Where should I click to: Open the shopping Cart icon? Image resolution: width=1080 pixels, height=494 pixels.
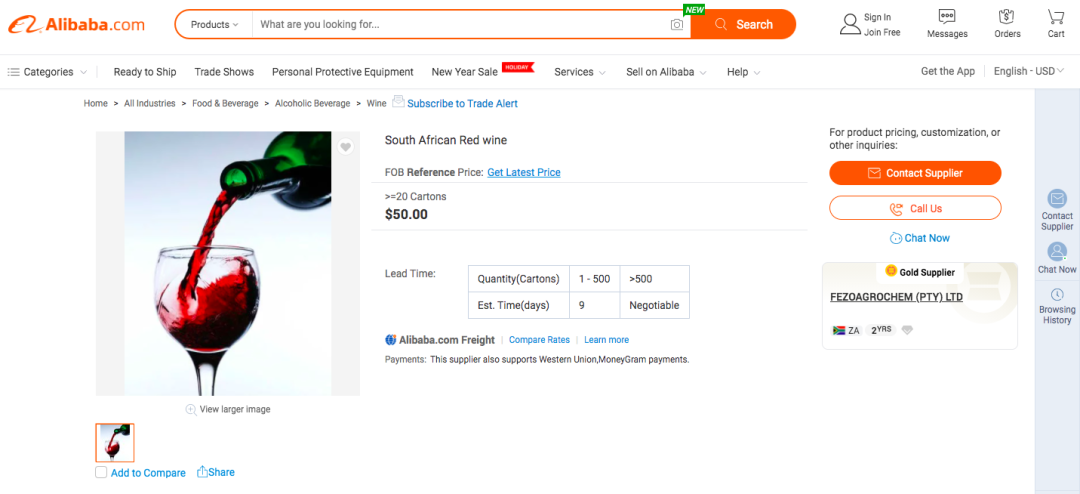point(1056,18)
